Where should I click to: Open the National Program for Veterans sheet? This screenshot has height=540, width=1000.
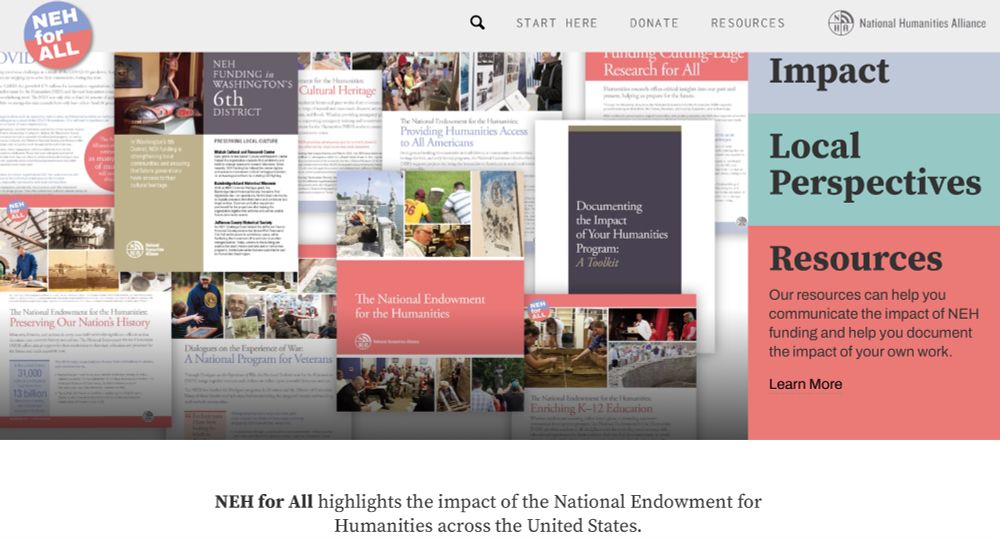[x=258, y=354]
